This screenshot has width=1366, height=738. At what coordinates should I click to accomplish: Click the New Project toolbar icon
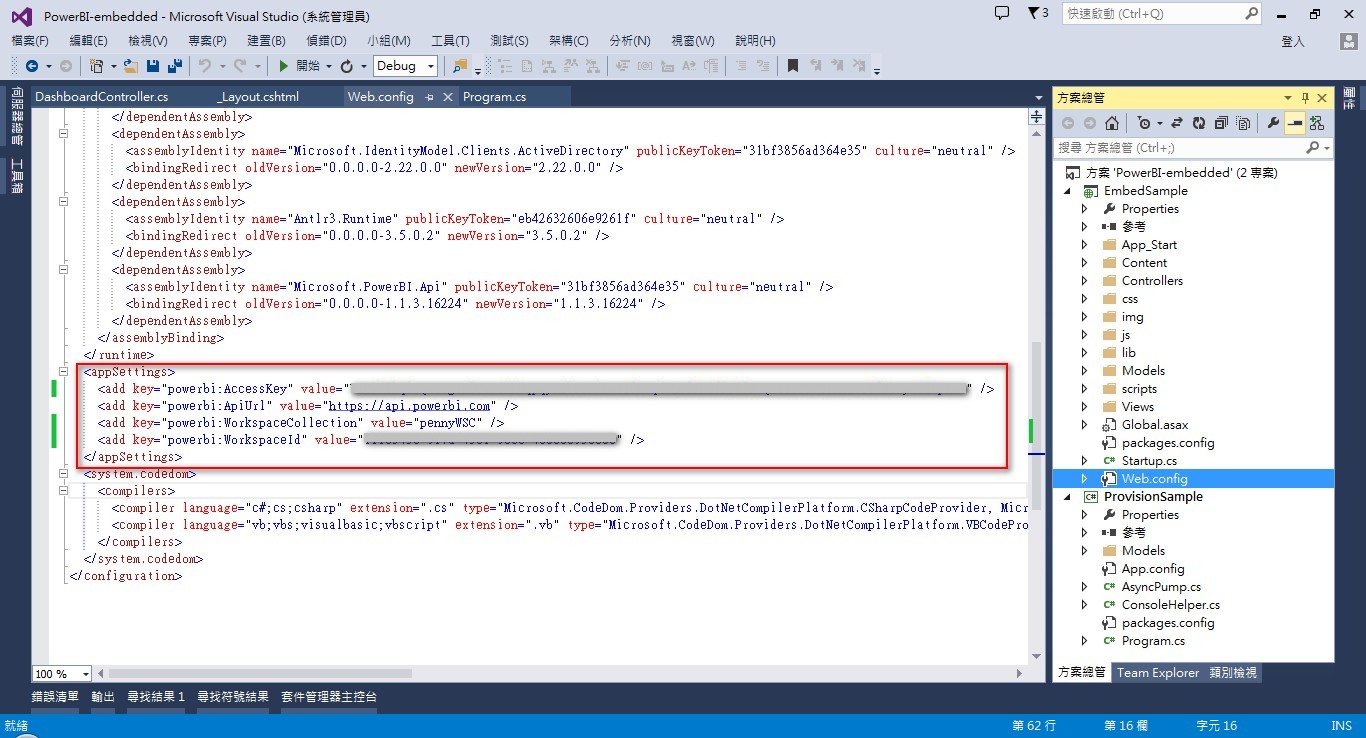pos(97,66)
